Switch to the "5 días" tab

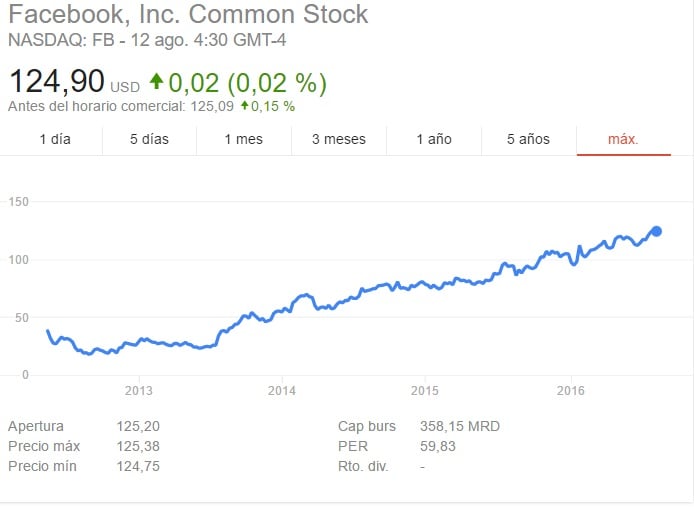(149, 139)
